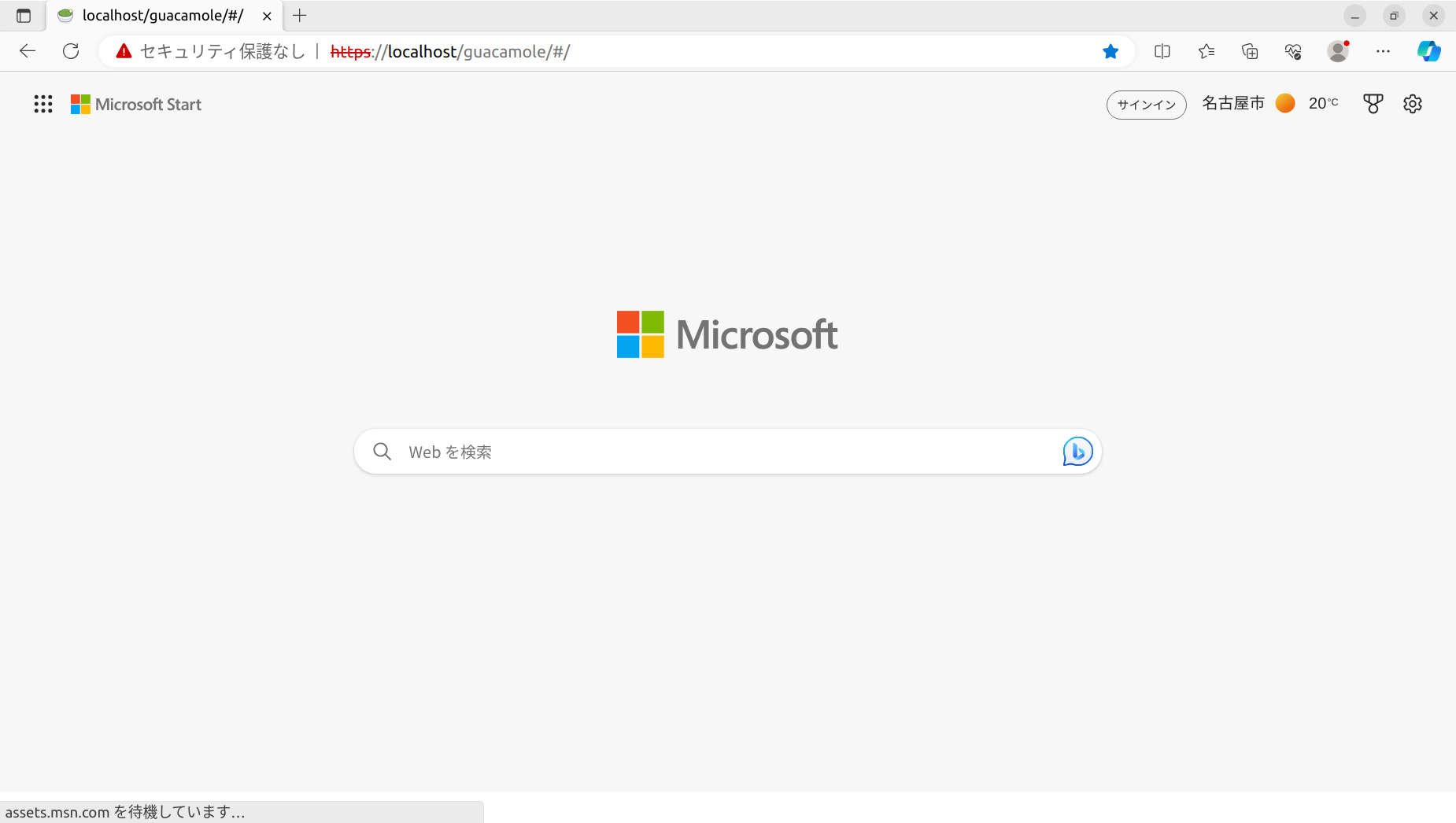Open Browser essentials heart icon

point(1293,51)
